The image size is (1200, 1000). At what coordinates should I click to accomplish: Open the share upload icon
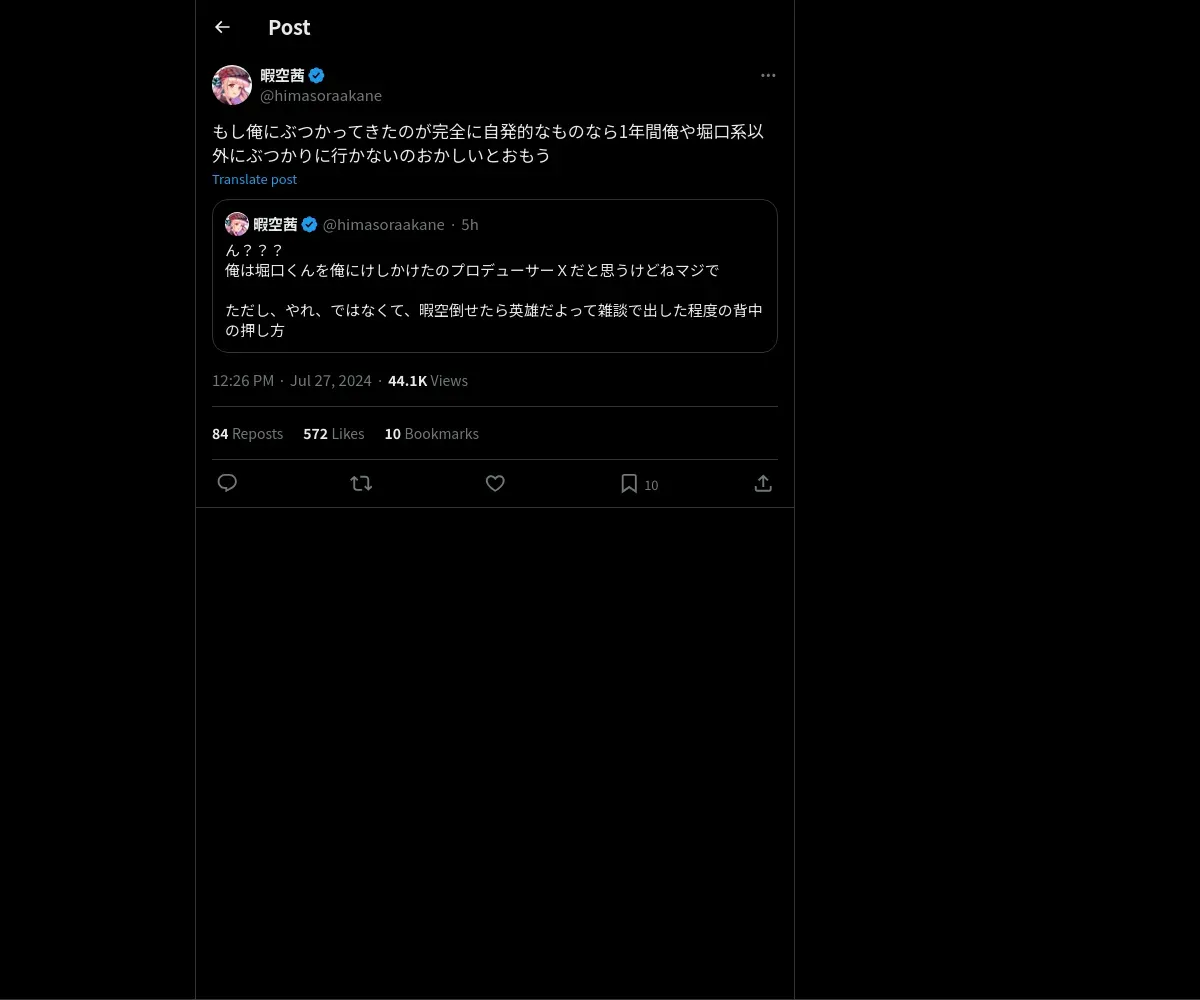coord(763,483)
